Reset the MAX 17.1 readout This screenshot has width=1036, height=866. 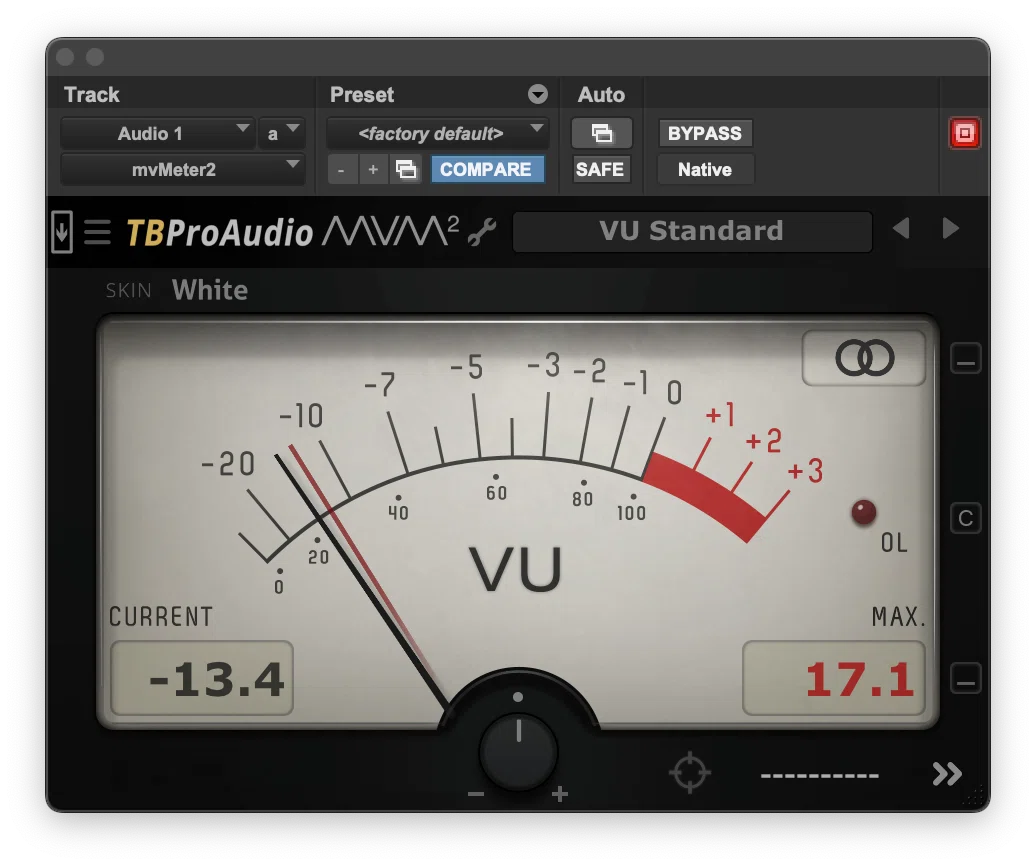coord(834,678)
